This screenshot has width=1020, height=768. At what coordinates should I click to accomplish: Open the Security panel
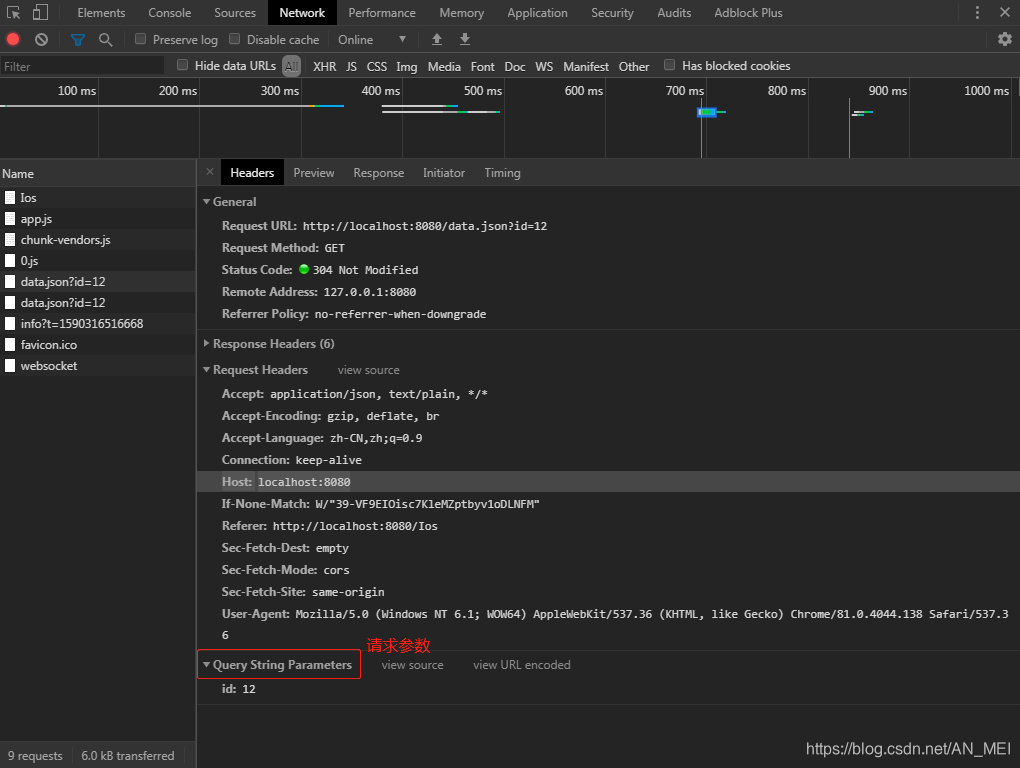tap(612, 12)
